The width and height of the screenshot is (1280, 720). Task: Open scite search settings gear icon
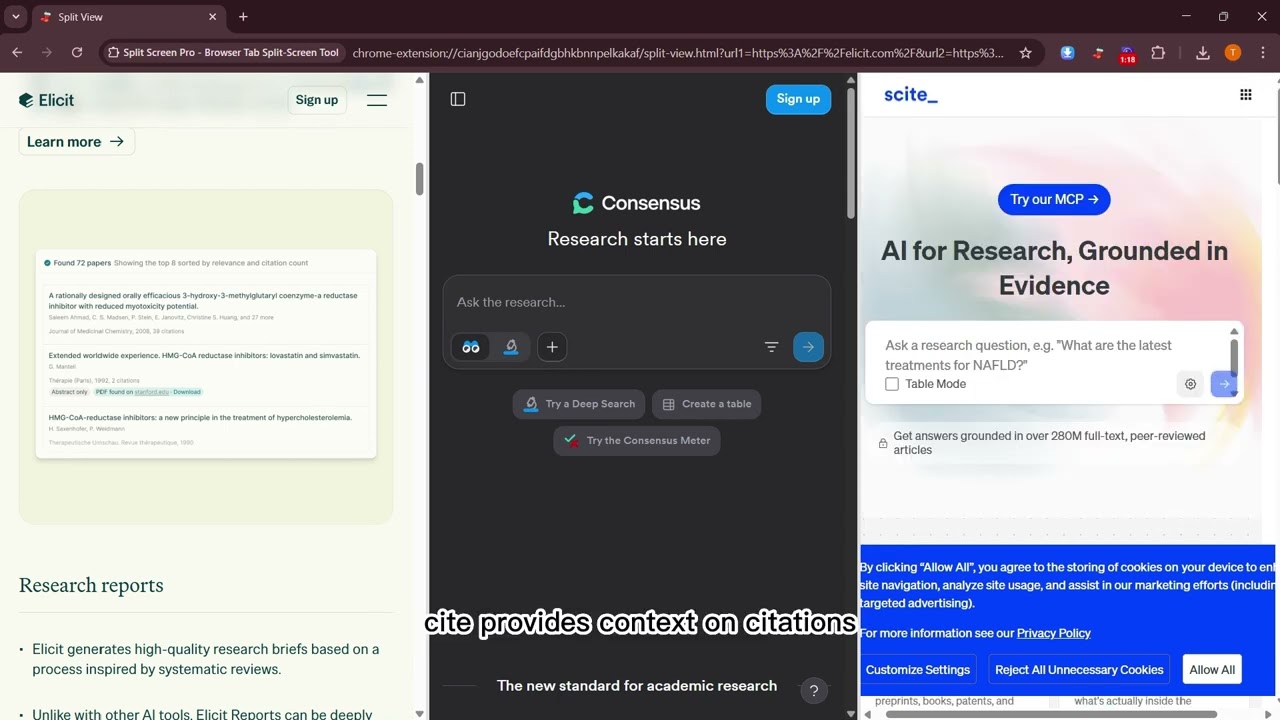1190,384
